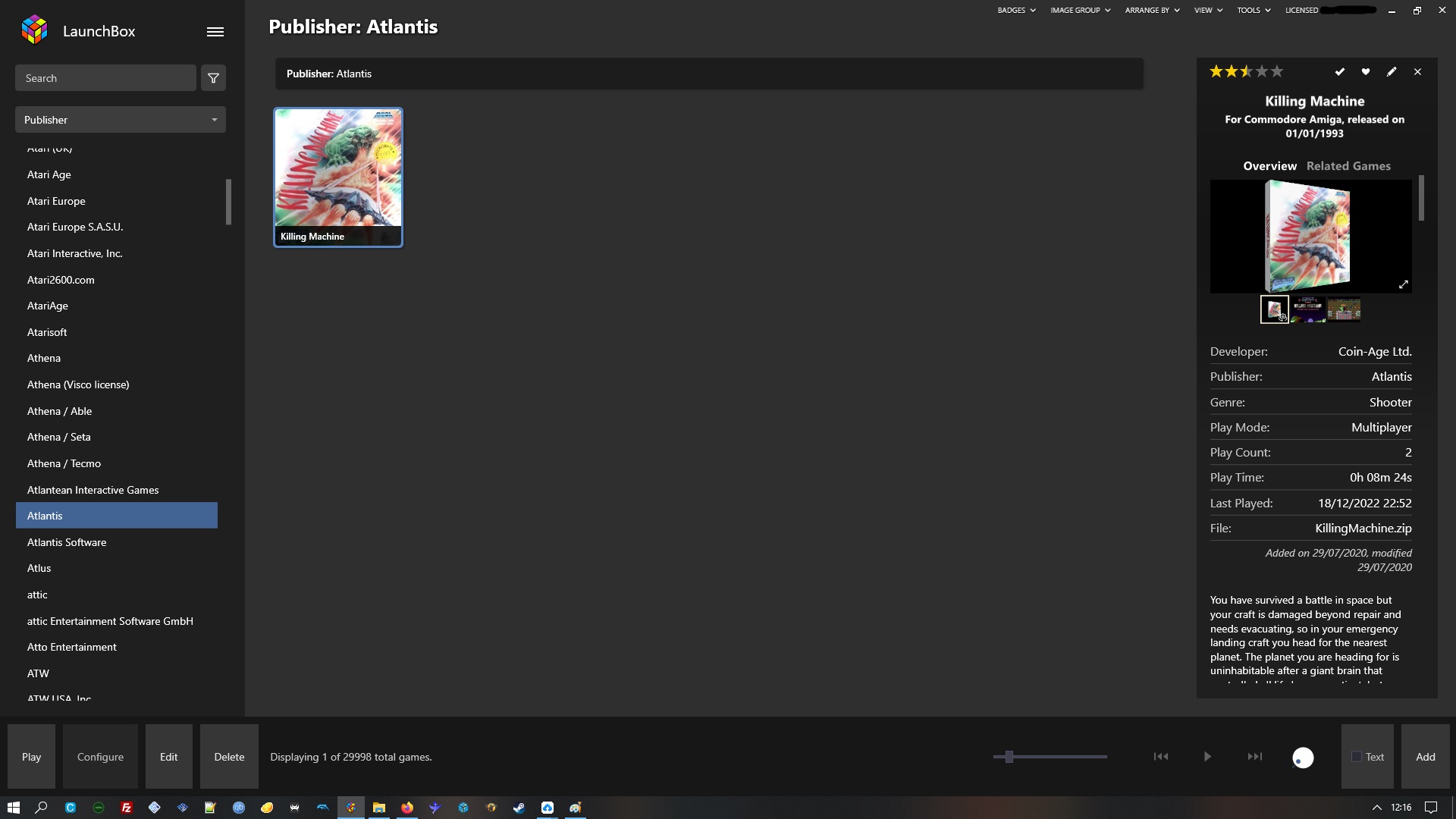
Task: Click the Configure button
Action: coord(100,757)
